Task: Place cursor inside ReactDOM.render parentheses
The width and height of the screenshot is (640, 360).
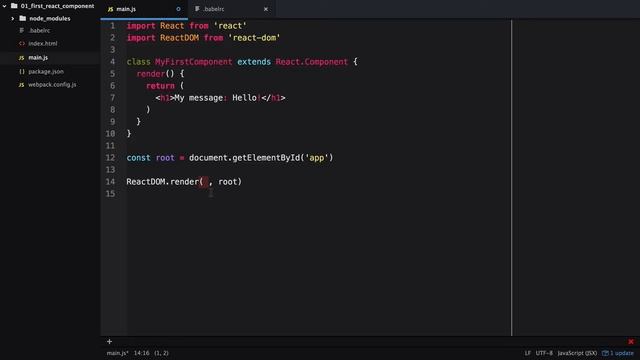Action: 206,182
